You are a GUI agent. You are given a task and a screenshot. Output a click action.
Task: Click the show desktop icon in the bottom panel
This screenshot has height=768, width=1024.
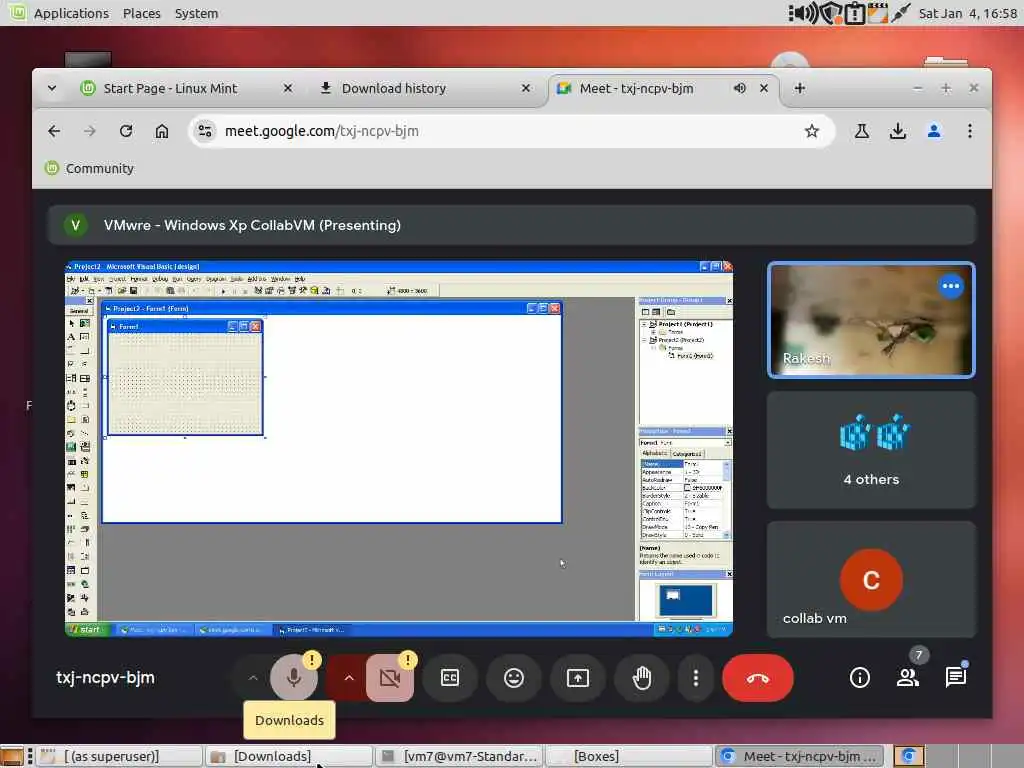[x=12, y=756]
